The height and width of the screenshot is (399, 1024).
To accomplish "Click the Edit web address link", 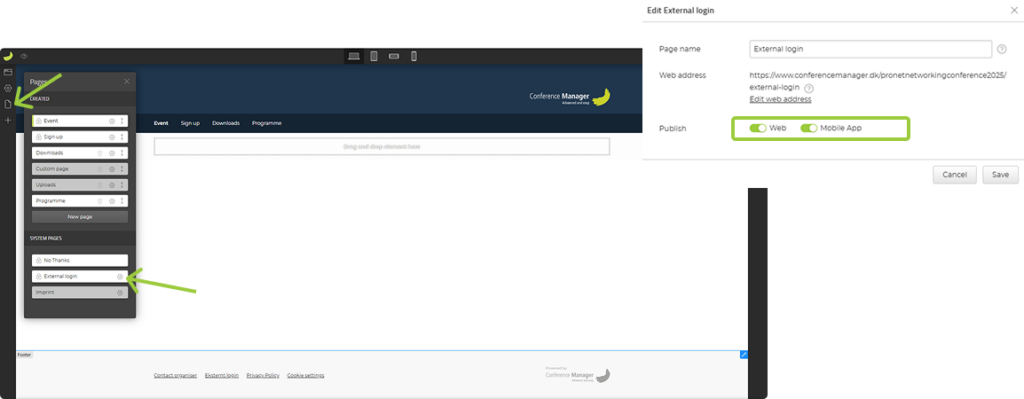I will (780, 99).
